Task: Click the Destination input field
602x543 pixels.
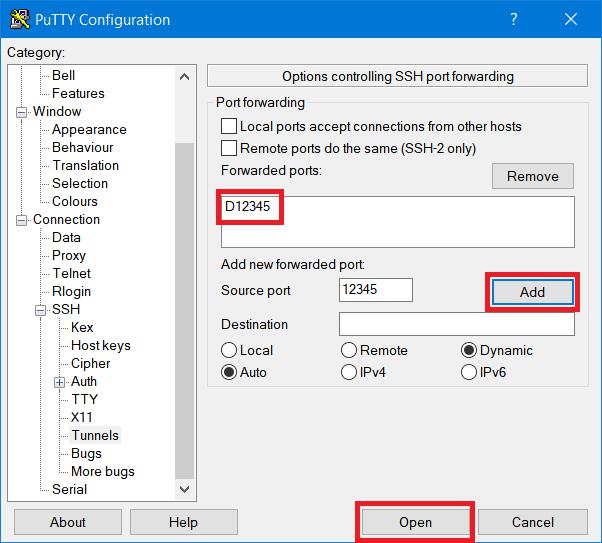Action: pos(456,324)
